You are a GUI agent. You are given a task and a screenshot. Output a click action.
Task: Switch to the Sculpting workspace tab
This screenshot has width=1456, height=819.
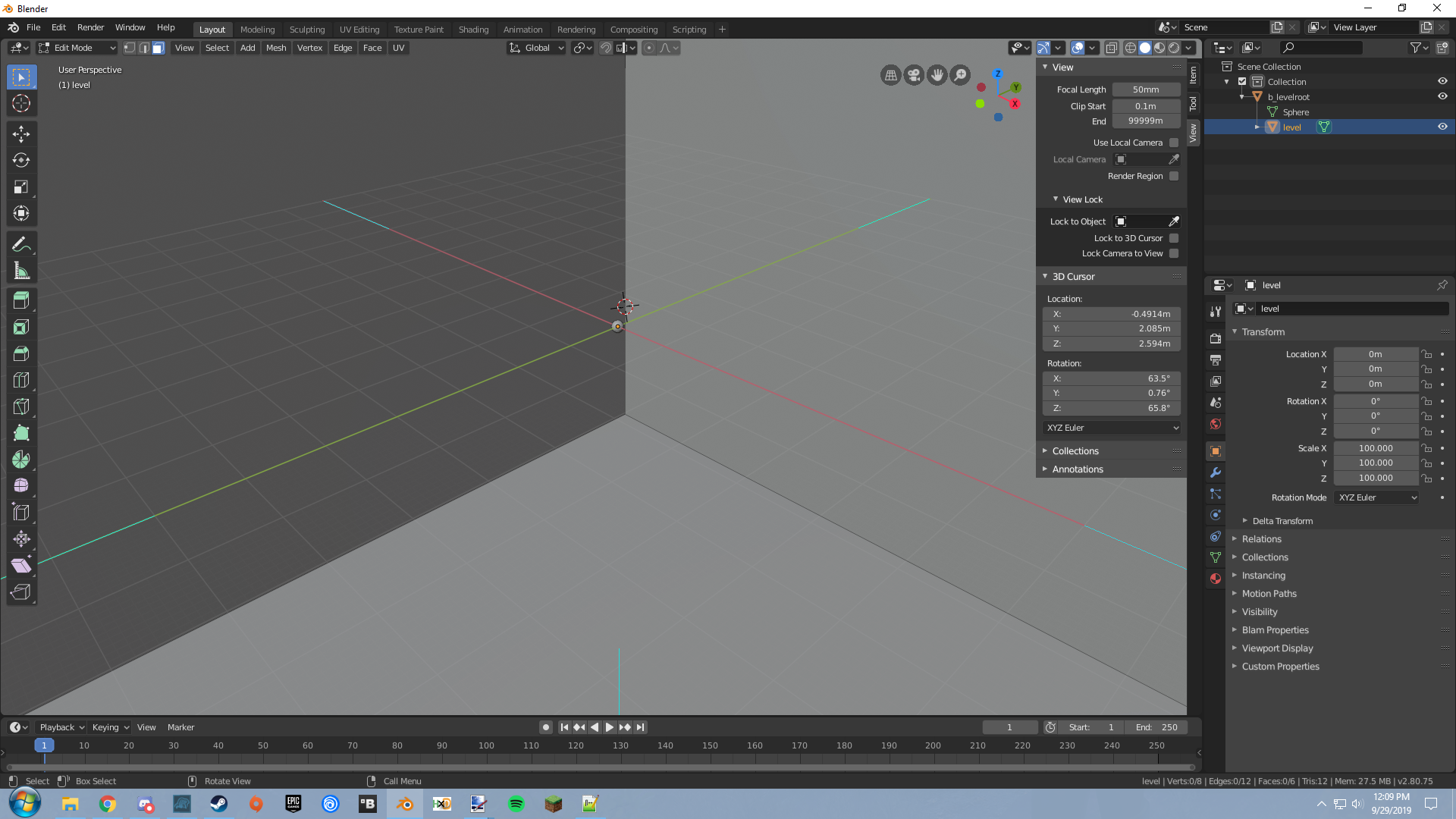(306, 30)
